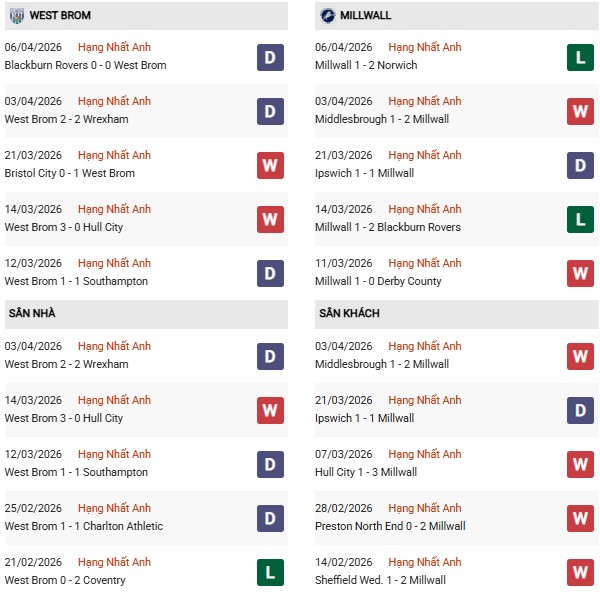The image size is (600, 593).
Task: Click the D badge for Blackburn Rovers match
Action: pos(270,57)
